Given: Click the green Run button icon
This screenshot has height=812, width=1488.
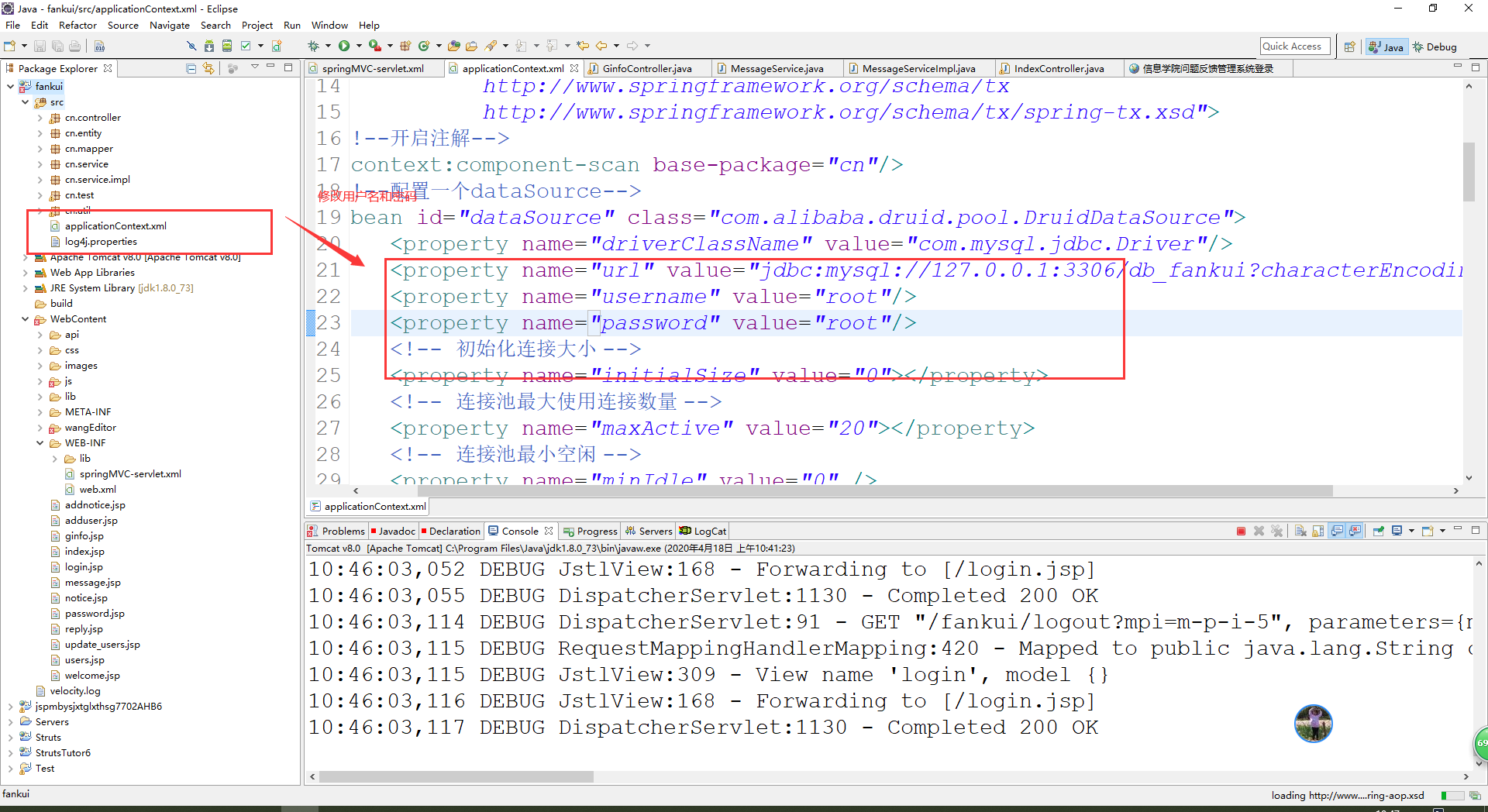Looking at the screenshot, I should 344,46.
